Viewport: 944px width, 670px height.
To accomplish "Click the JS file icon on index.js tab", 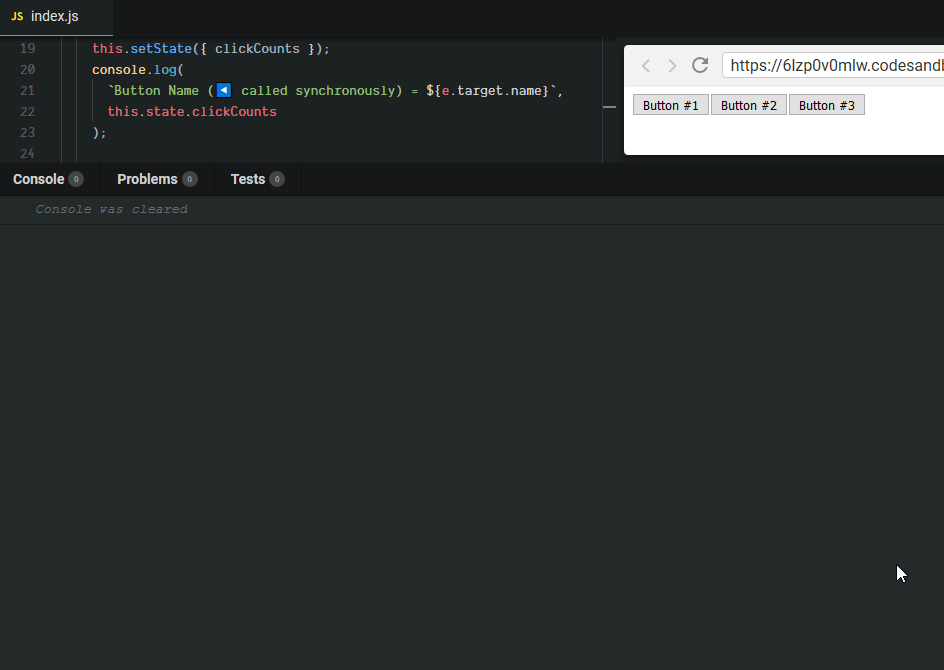I will coord(17,17).
